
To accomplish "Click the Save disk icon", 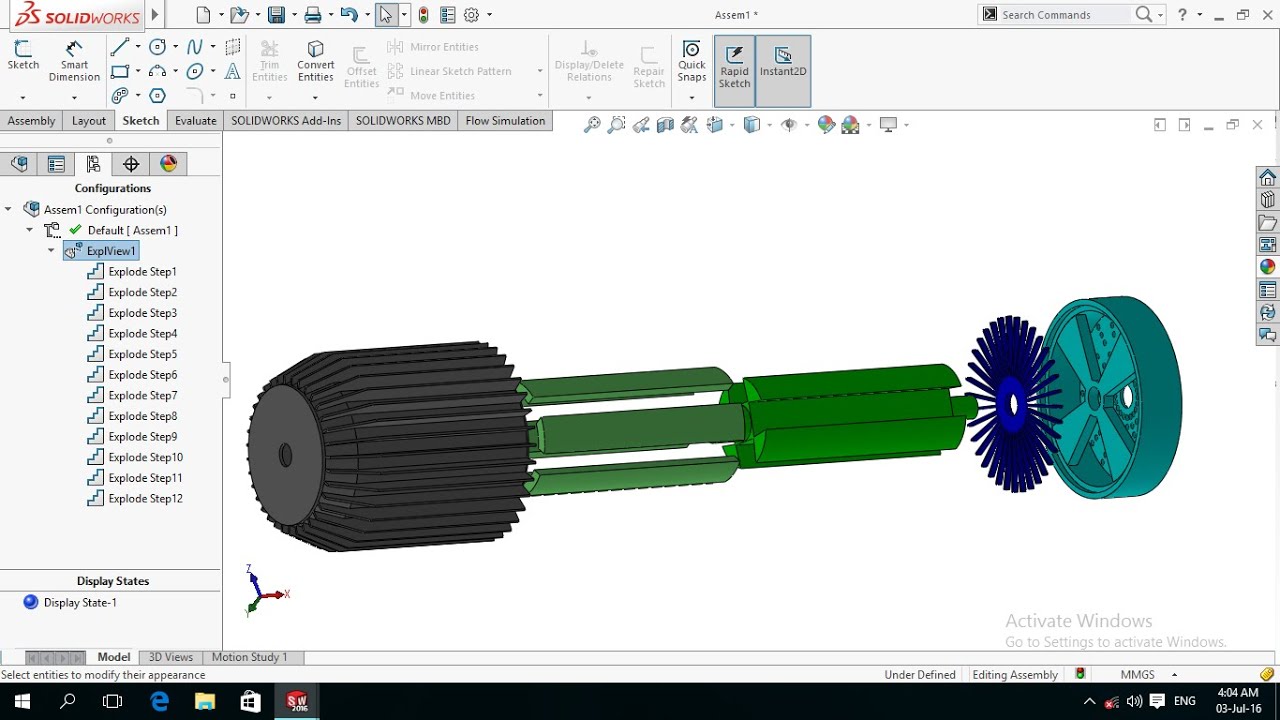I will 276,15.
